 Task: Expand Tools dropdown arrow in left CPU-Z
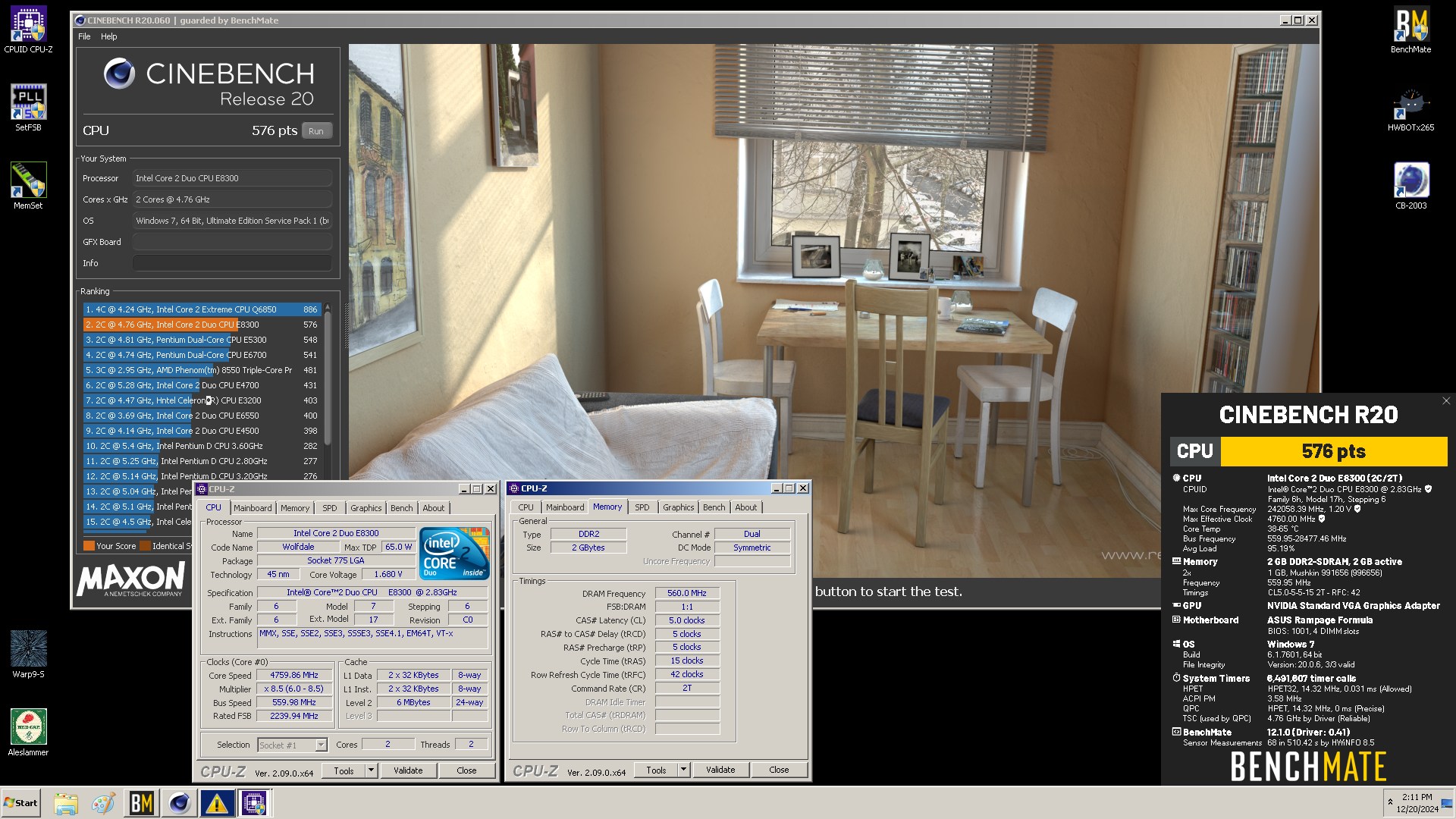click(372, 770)
